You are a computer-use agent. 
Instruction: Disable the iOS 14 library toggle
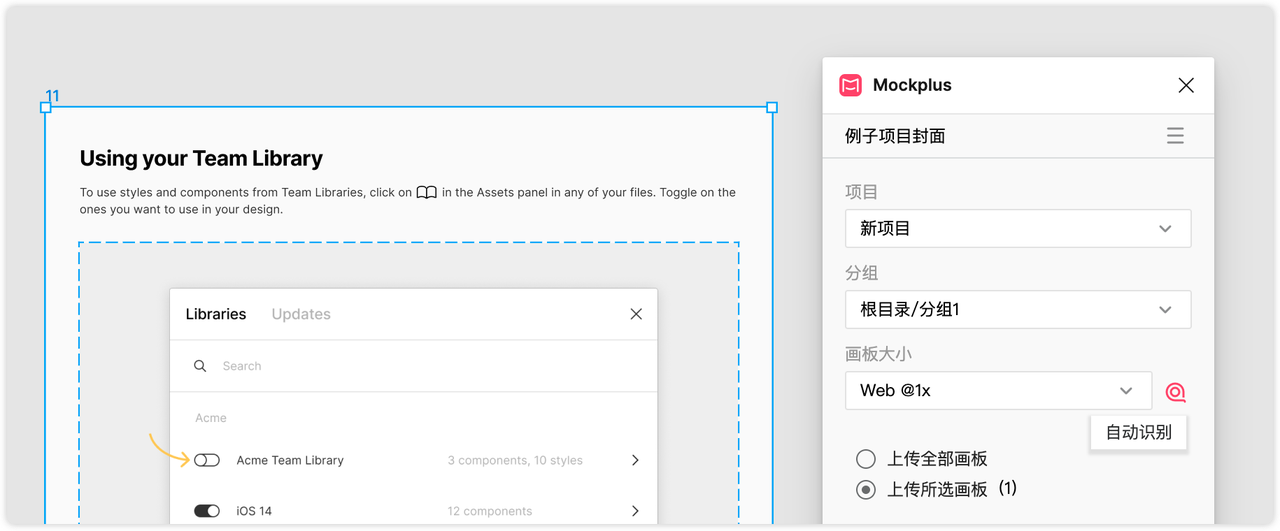point(207,511)
